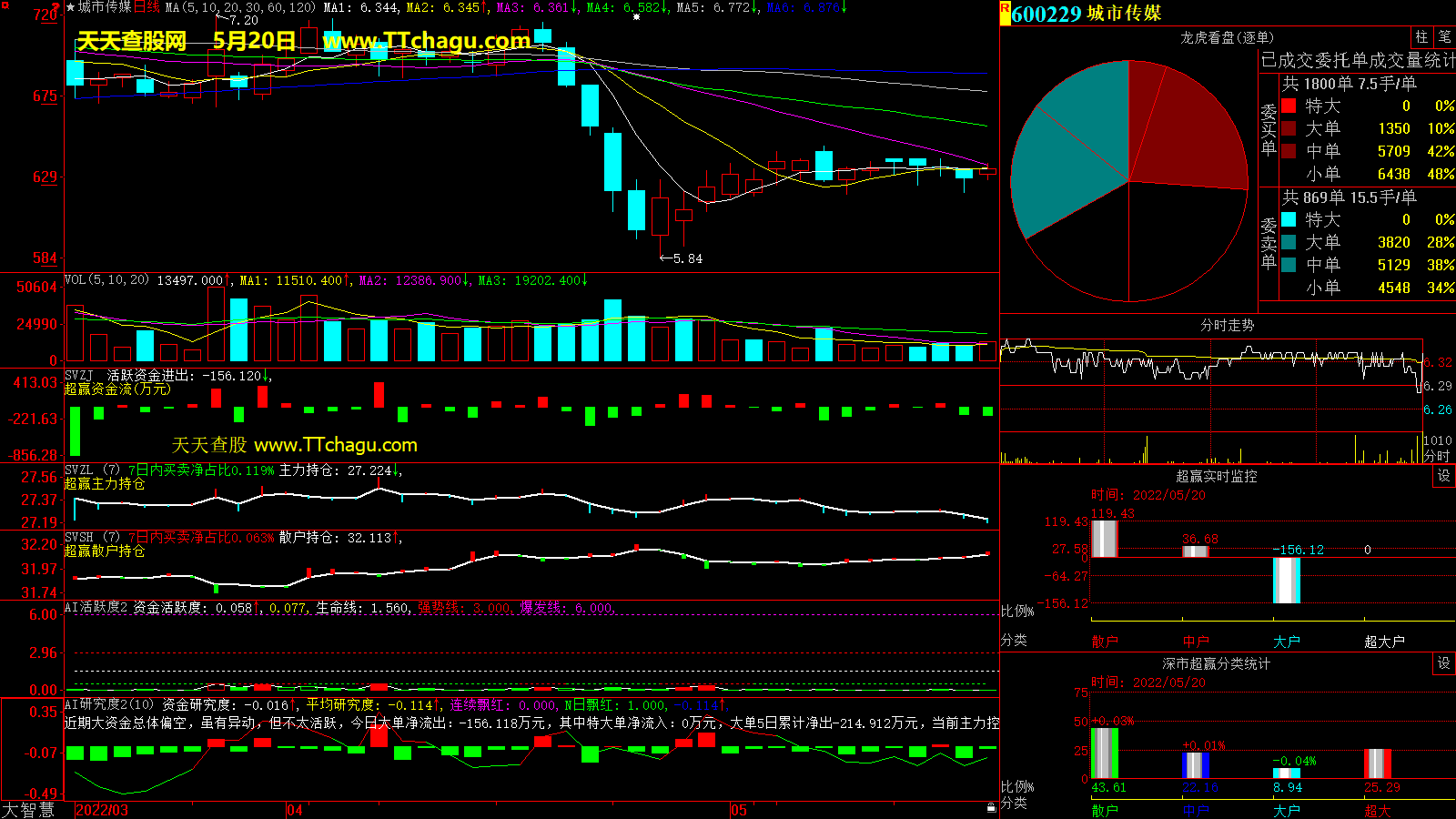Click the 大户 cyan bar in 超赢实时监控
The height and width of the screenshot is (819, 1456).
click(x=1286, y=580)
